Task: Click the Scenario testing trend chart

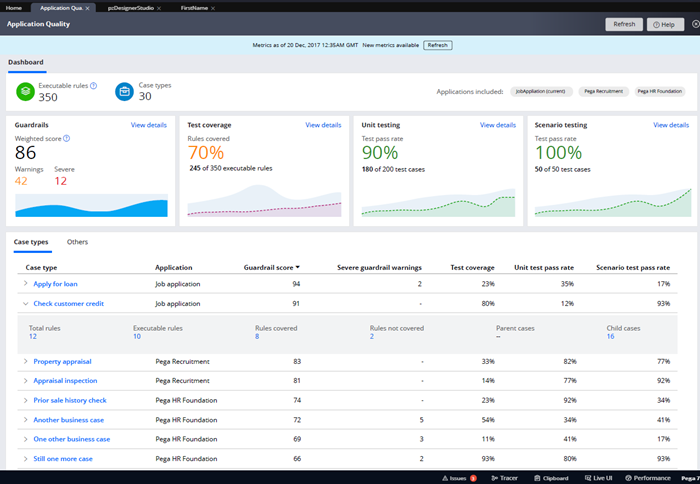Action: (x=613, y=202)
